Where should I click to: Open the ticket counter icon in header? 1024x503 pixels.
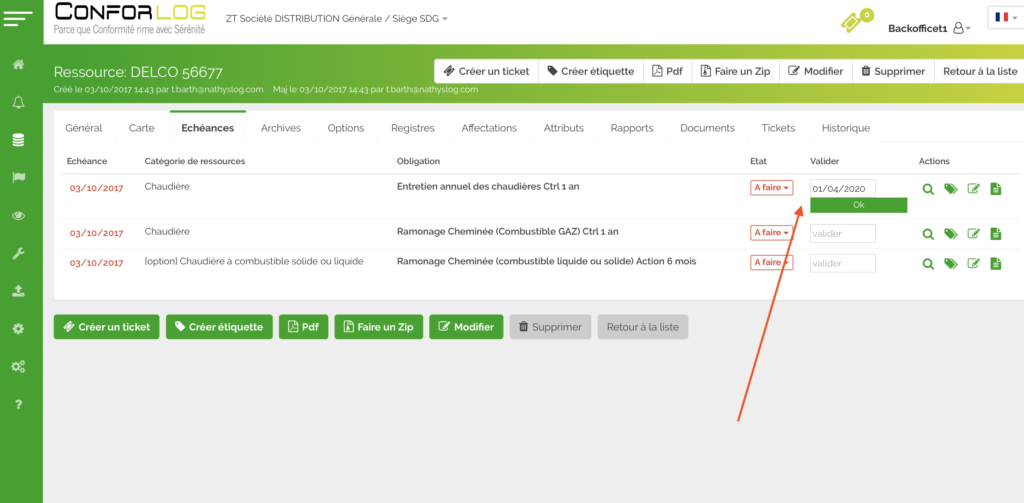click(x=853, y=21)
